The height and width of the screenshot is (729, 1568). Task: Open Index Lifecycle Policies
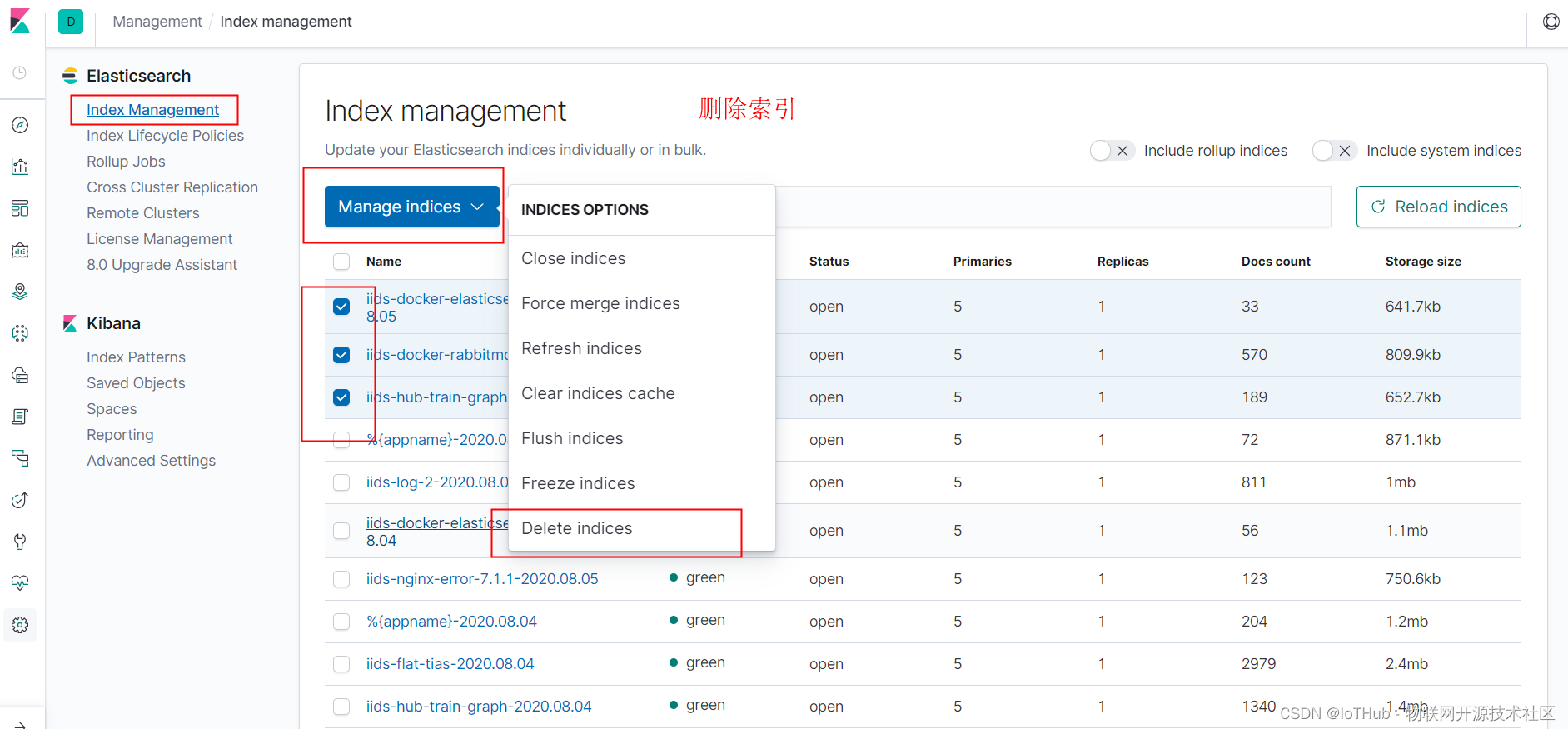(x=165, y=136)
